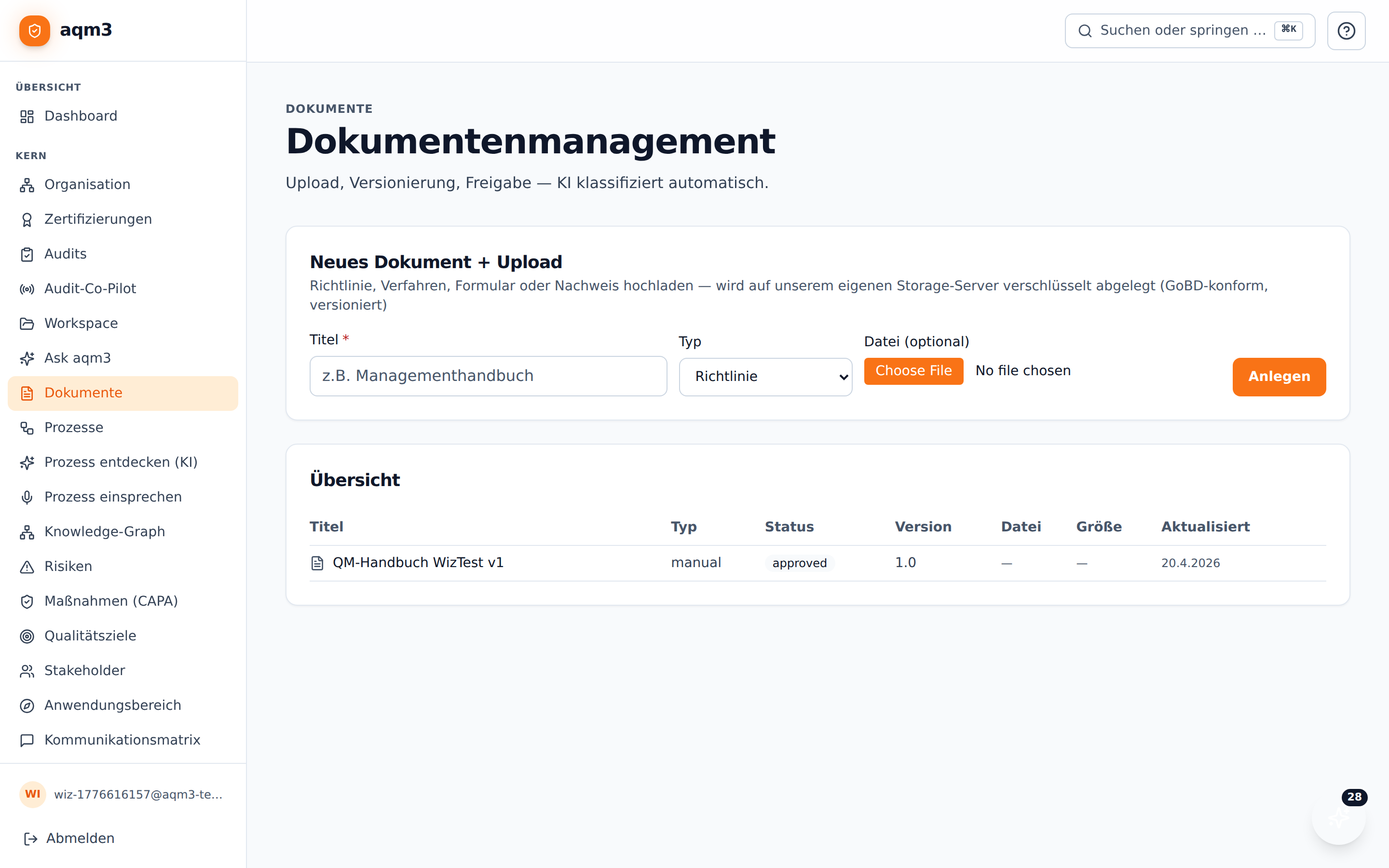Open Prozess entdecken (KI)
The image size is (1389, 868).
(x=123, y=463)
